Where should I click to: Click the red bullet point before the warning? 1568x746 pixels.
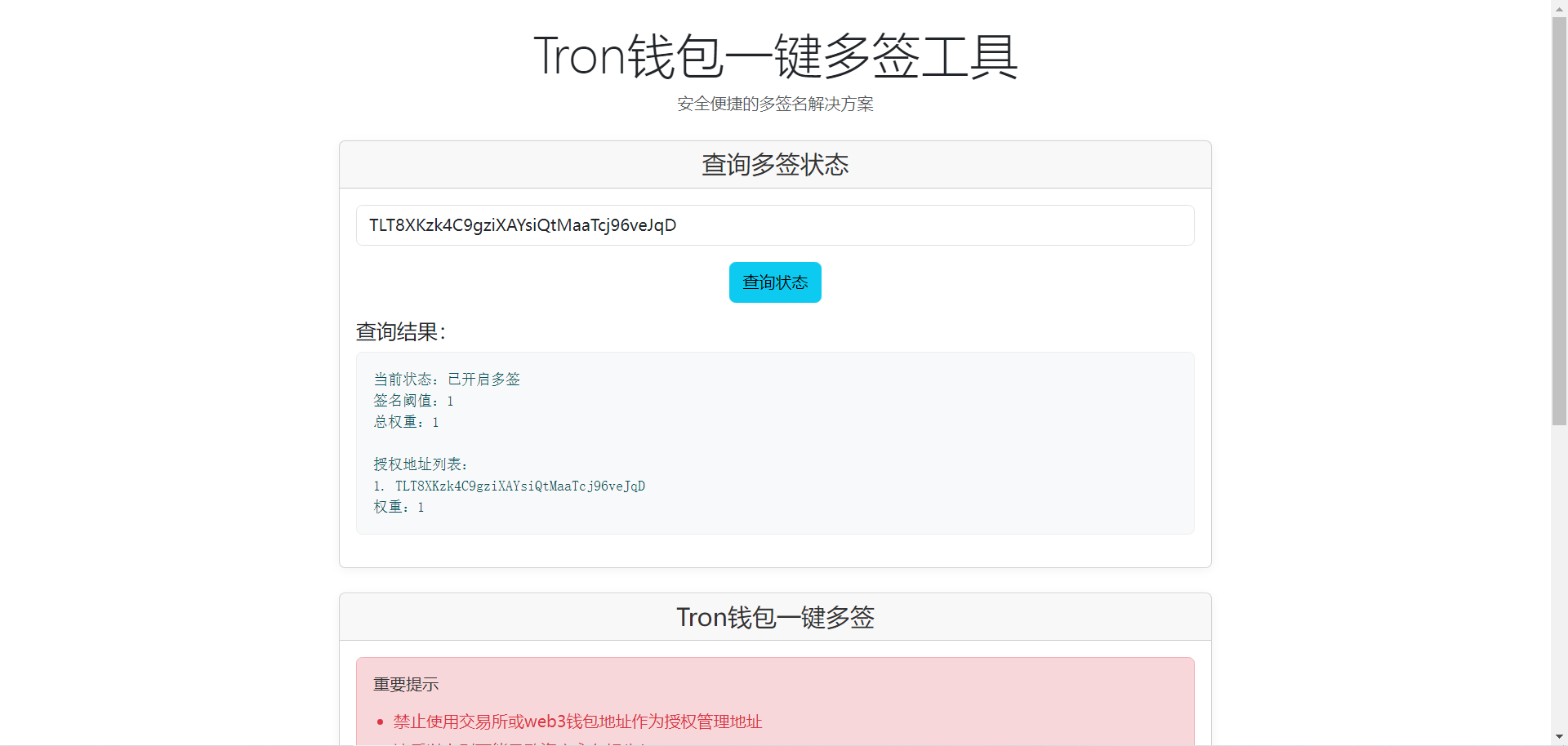tap(380, 722)
